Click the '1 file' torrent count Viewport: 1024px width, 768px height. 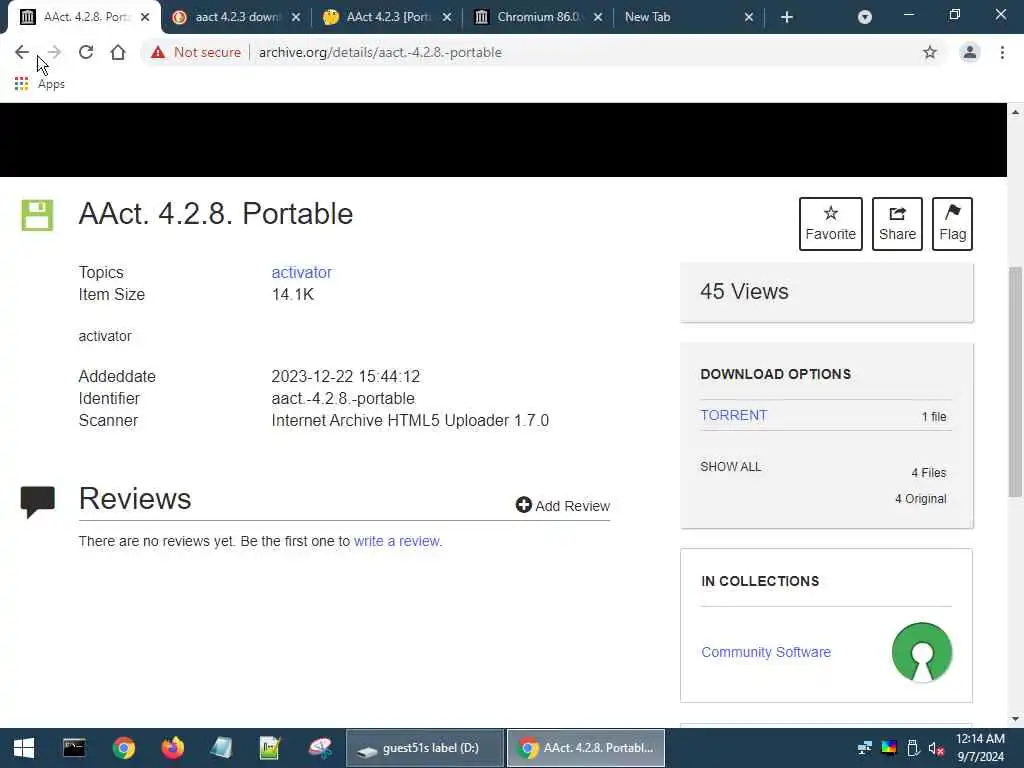pyautogui.click(x=934, y=417)
